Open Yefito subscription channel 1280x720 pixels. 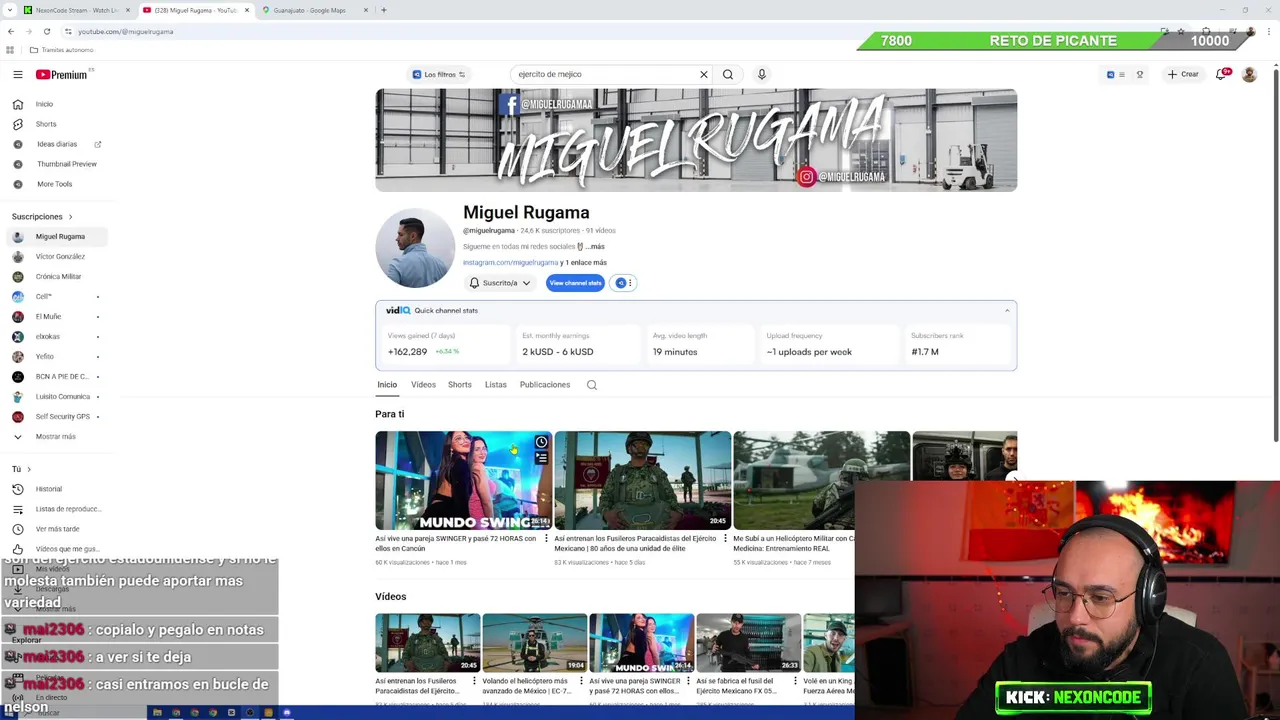click(56, 357)
